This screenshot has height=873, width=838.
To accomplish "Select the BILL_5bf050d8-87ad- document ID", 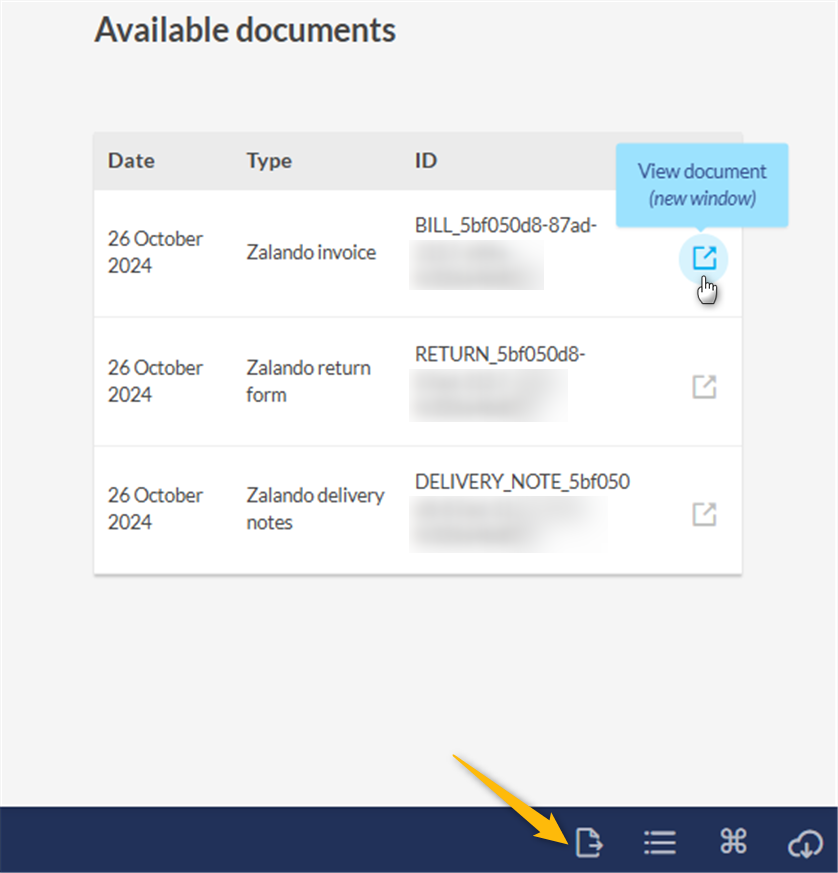I will coord(505,226).
